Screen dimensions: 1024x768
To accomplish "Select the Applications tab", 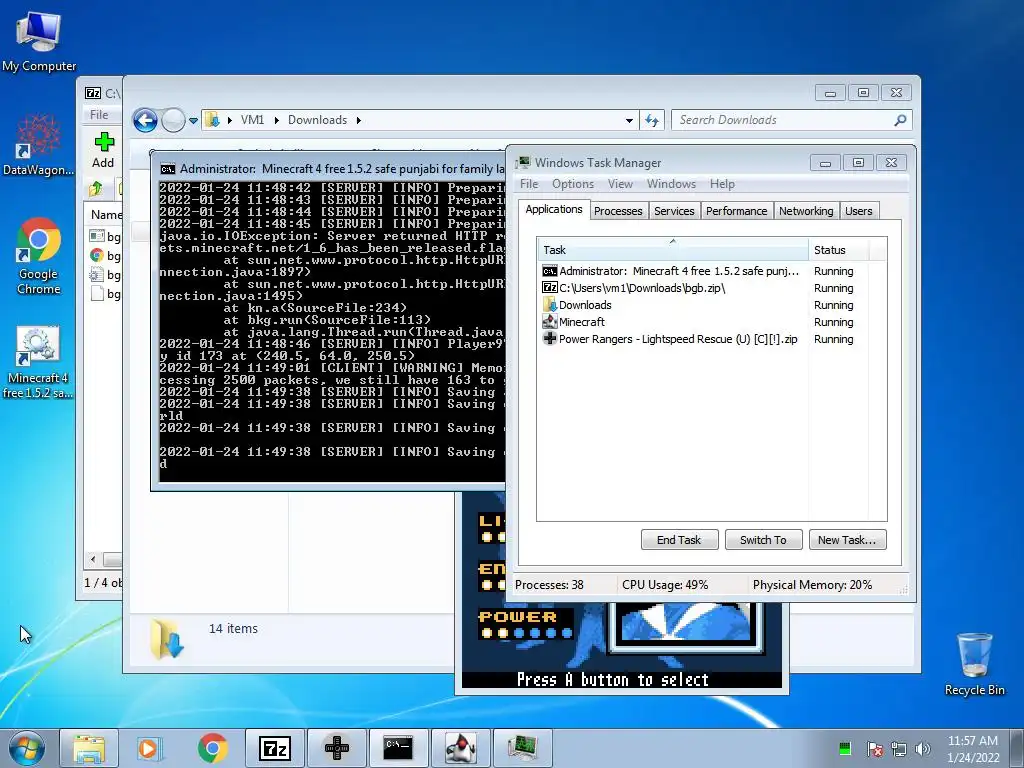I will [554, 209].
